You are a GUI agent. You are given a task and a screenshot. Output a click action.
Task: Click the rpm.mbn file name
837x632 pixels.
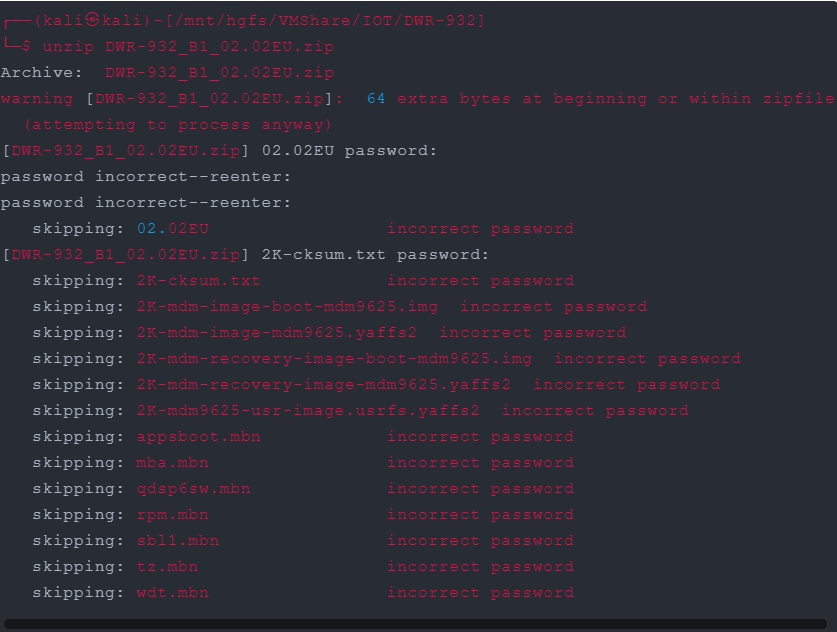coord(172,515)
